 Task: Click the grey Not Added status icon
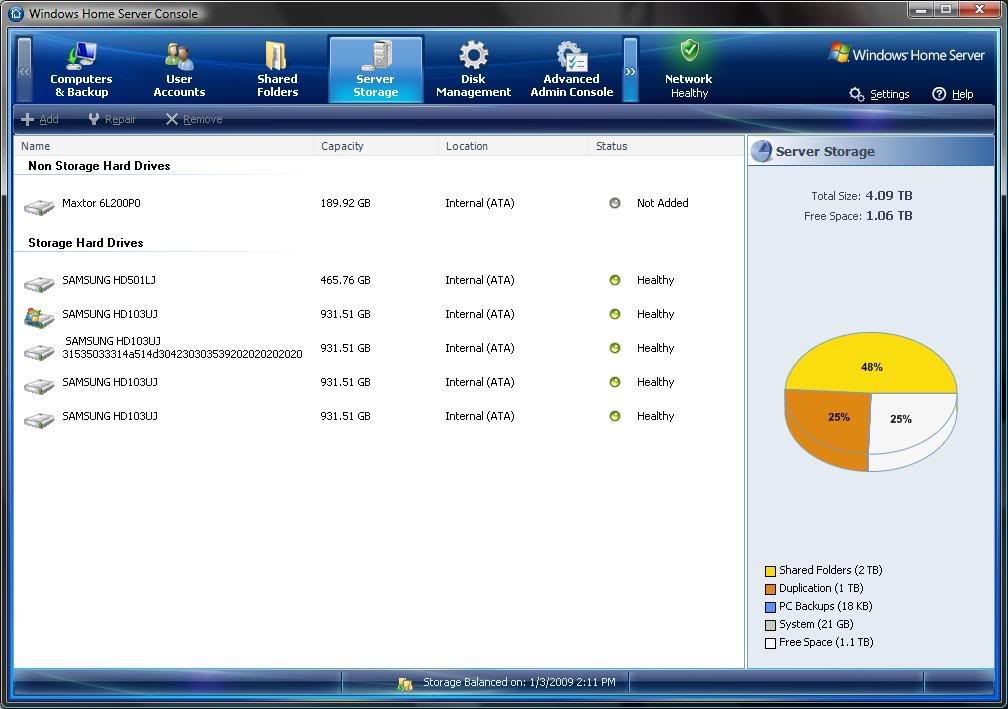tap(615, 203)
